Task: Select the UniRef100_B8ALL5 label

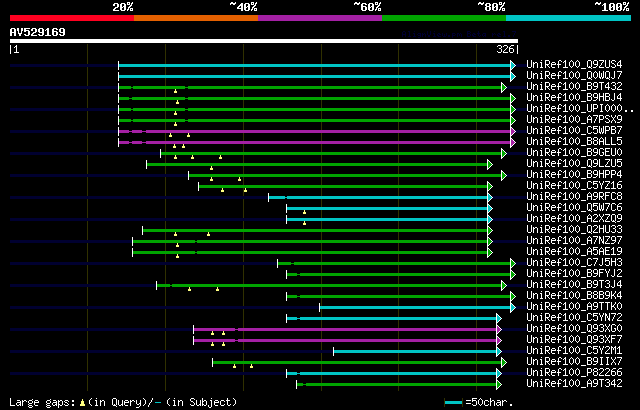Action: 574,142
